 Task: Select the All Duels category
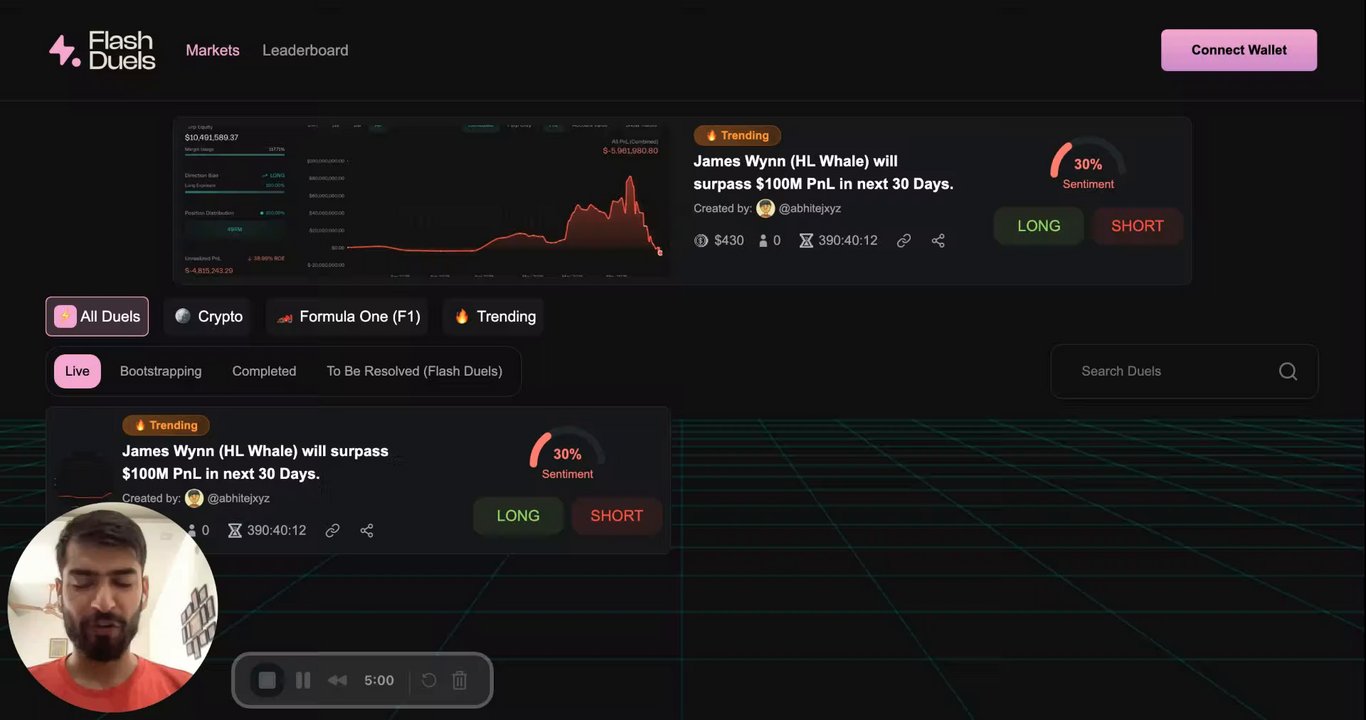[97, 316]
